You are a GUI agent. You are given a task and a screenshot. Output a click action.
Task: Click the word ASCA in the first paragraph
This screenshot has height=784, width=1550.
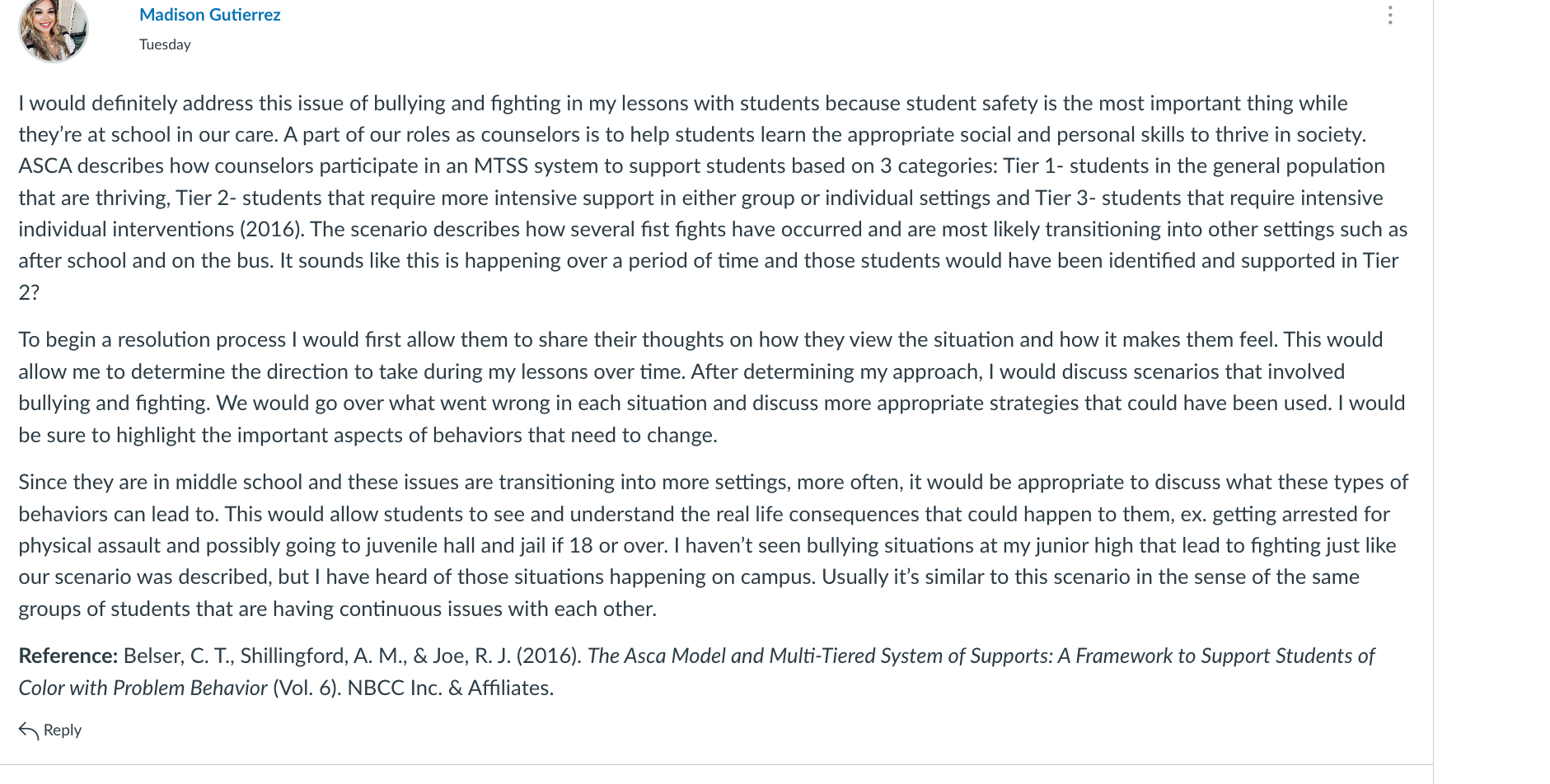[45, 166]
